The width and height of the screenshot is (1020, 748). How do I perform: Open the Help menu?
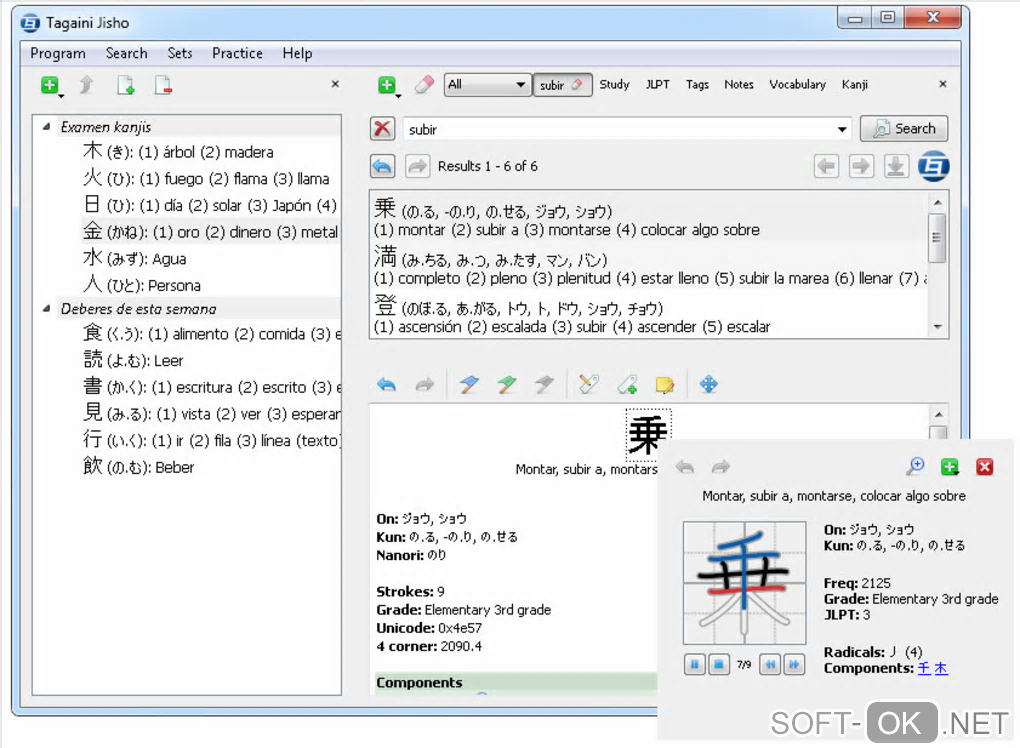coord(297,53)
